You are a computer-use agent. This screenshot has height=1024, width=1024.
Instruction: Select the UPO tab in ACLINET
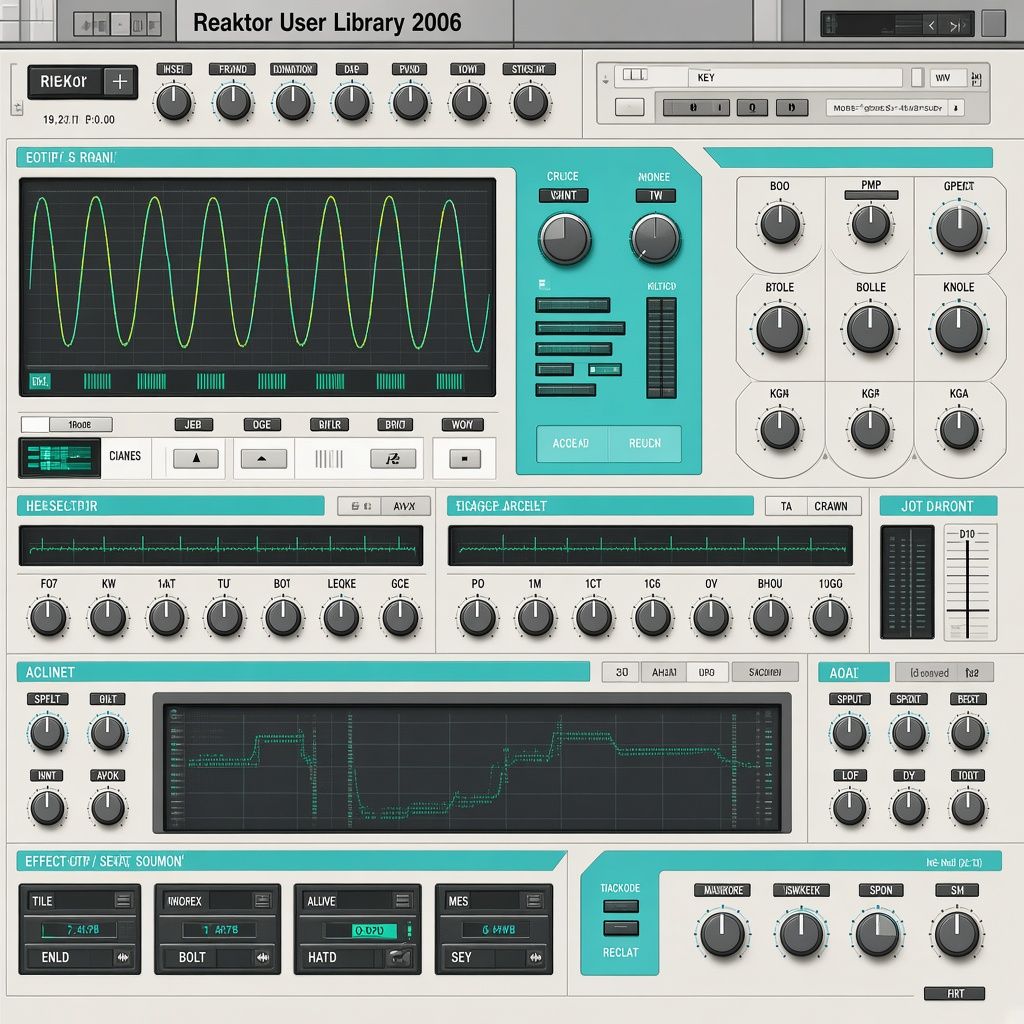point(707,672)
